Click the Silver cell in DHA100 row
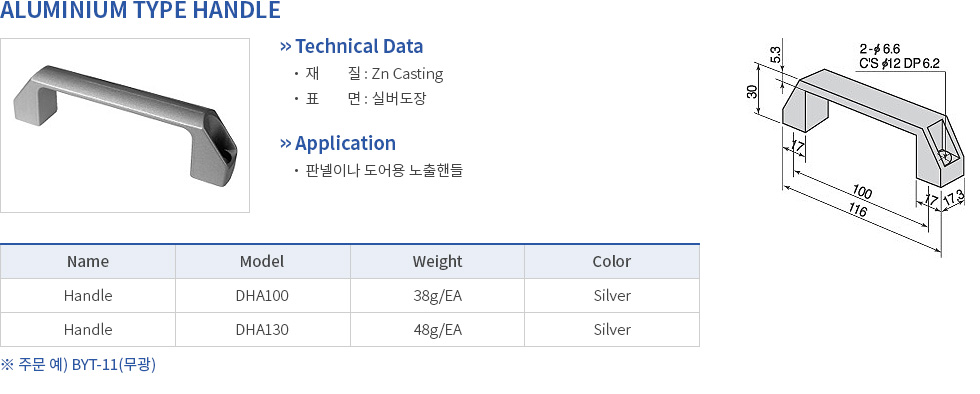Image resolution: width=980 pixels, height=394 pixels. click(612, 296)
